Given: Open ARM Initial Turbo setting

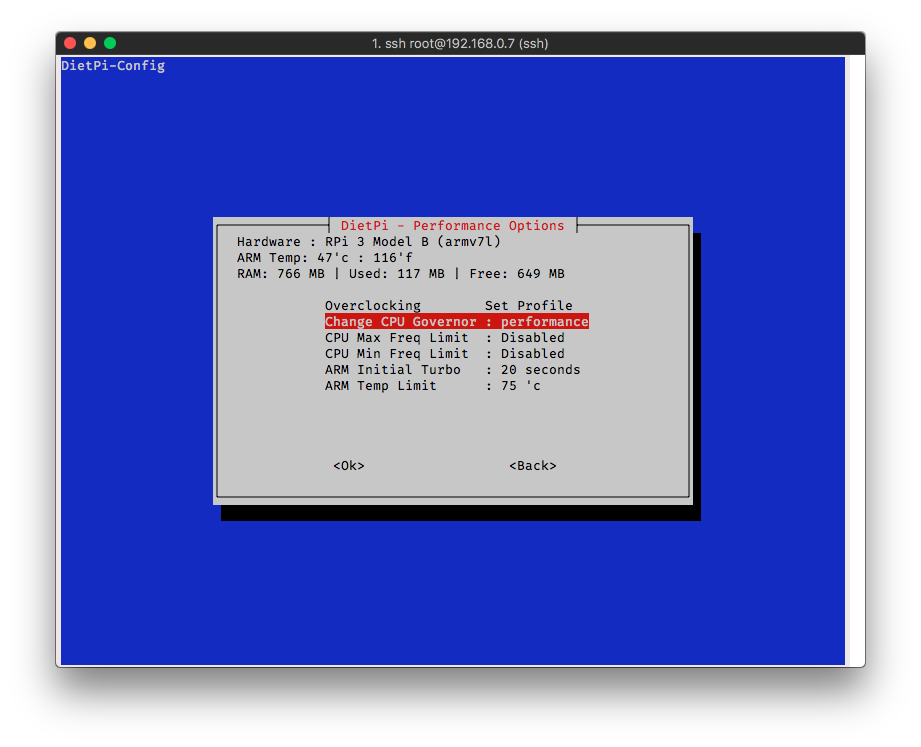Looking at the screenshot, I should pos(452,369).
